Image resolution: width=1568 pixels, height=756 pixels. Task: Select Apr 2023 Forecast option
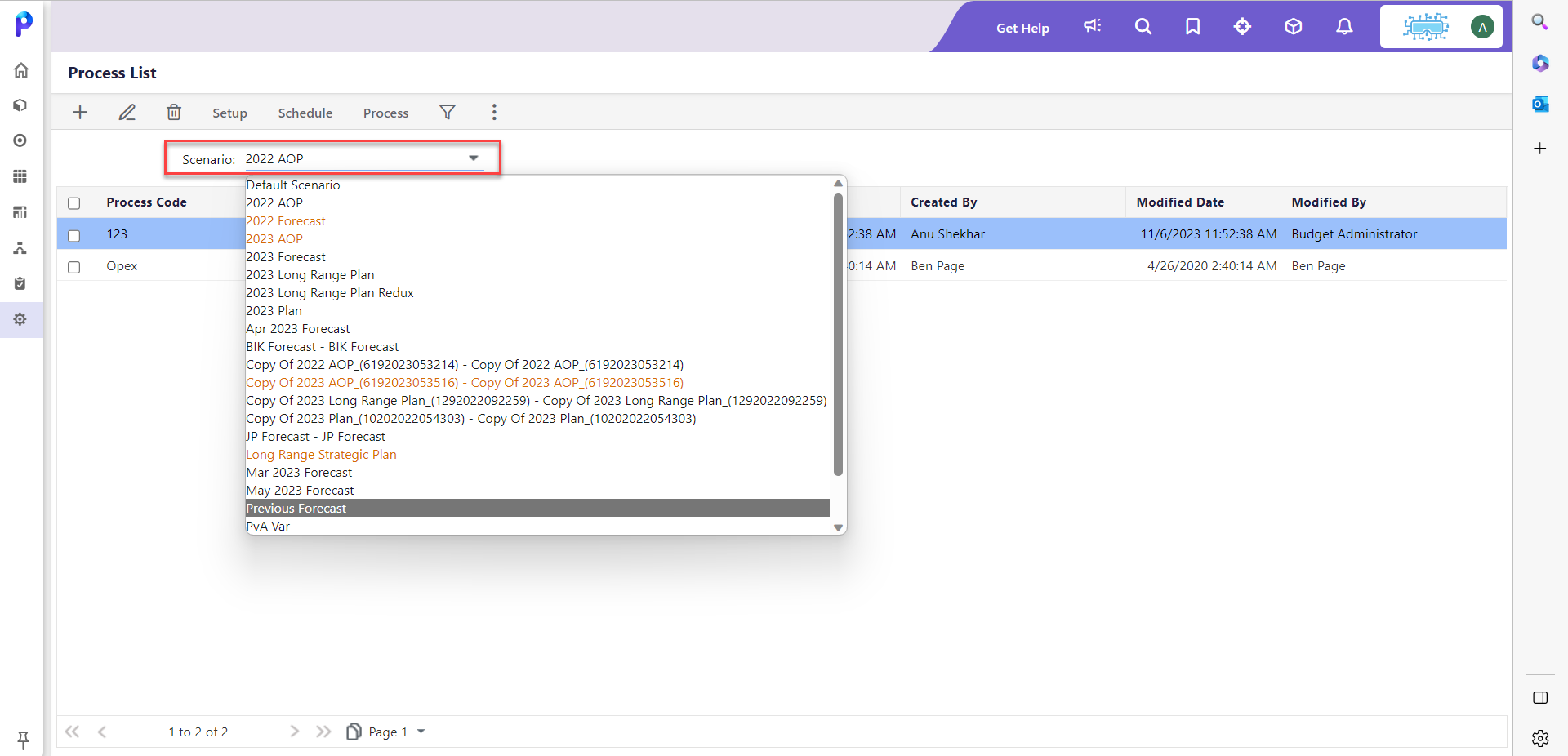click(x=537, y=329)
